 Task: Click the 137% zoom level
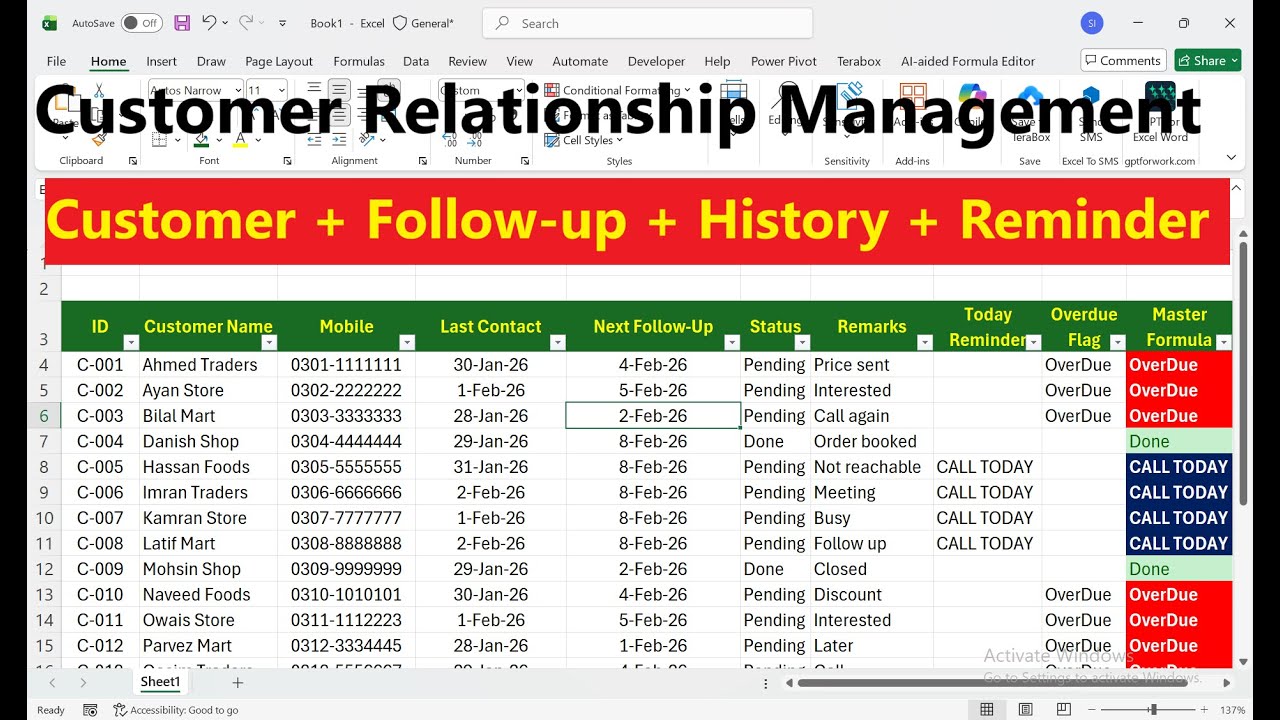[1233, 710]
